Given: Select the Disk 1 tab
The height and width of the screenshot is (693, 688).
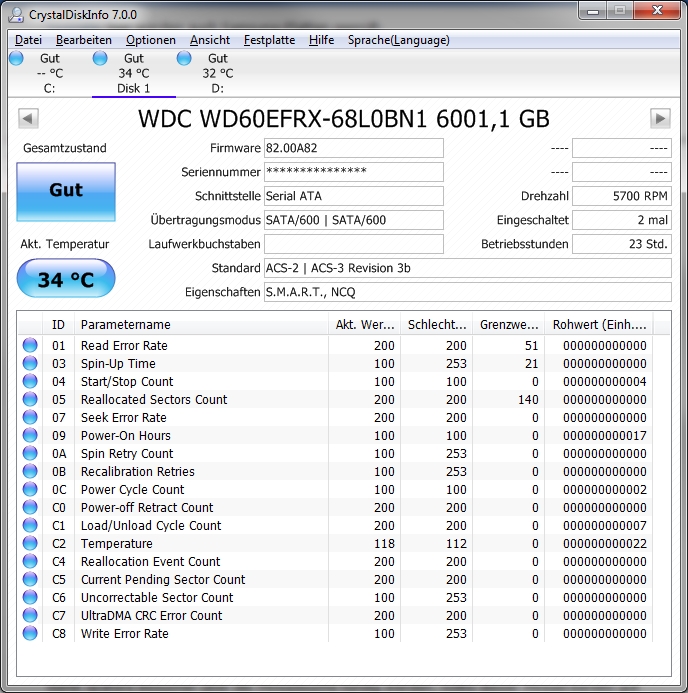Looking at the screenshot, I should [x=133, y=73].
